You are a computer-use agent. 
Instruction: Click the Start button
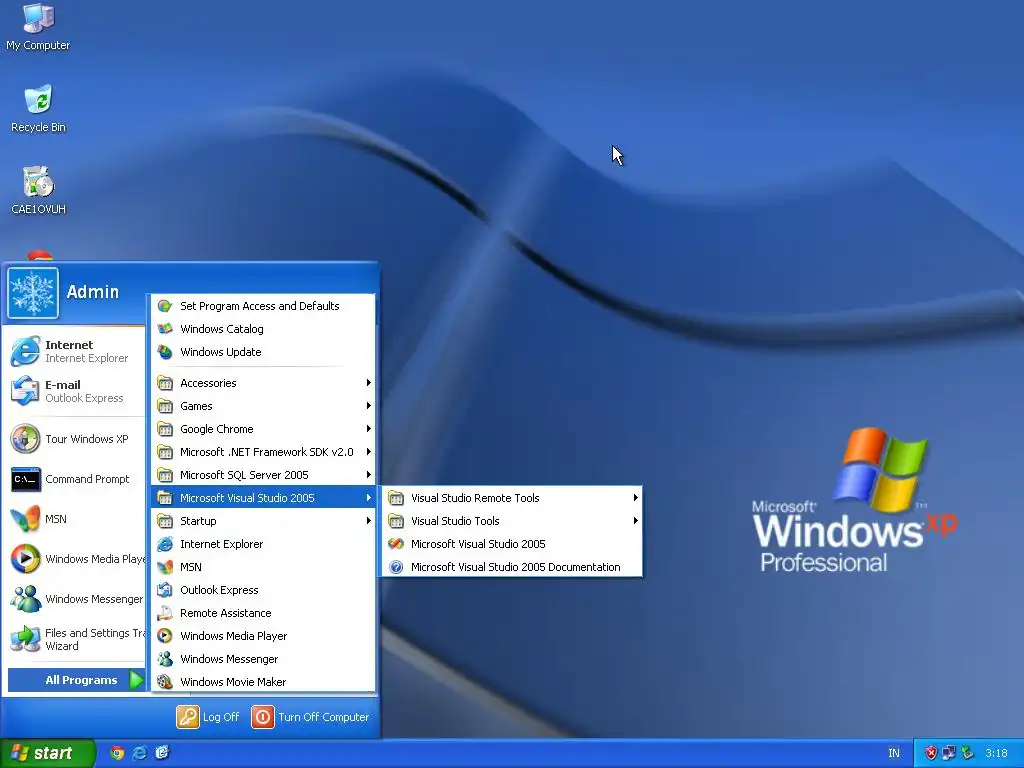click(47, 753)
